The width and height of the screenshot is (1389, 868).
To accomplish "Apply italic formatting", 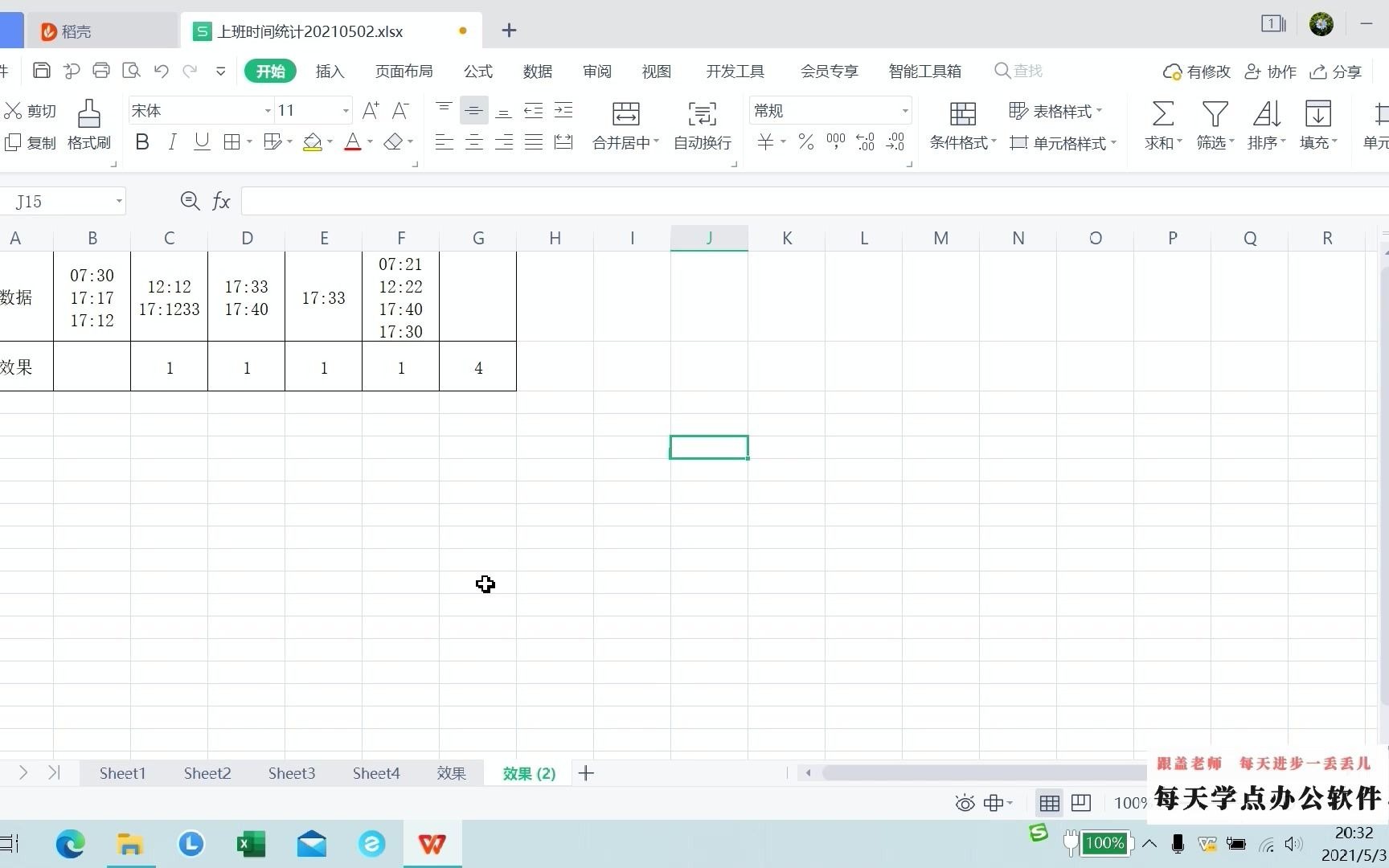I will click(171, 141).
